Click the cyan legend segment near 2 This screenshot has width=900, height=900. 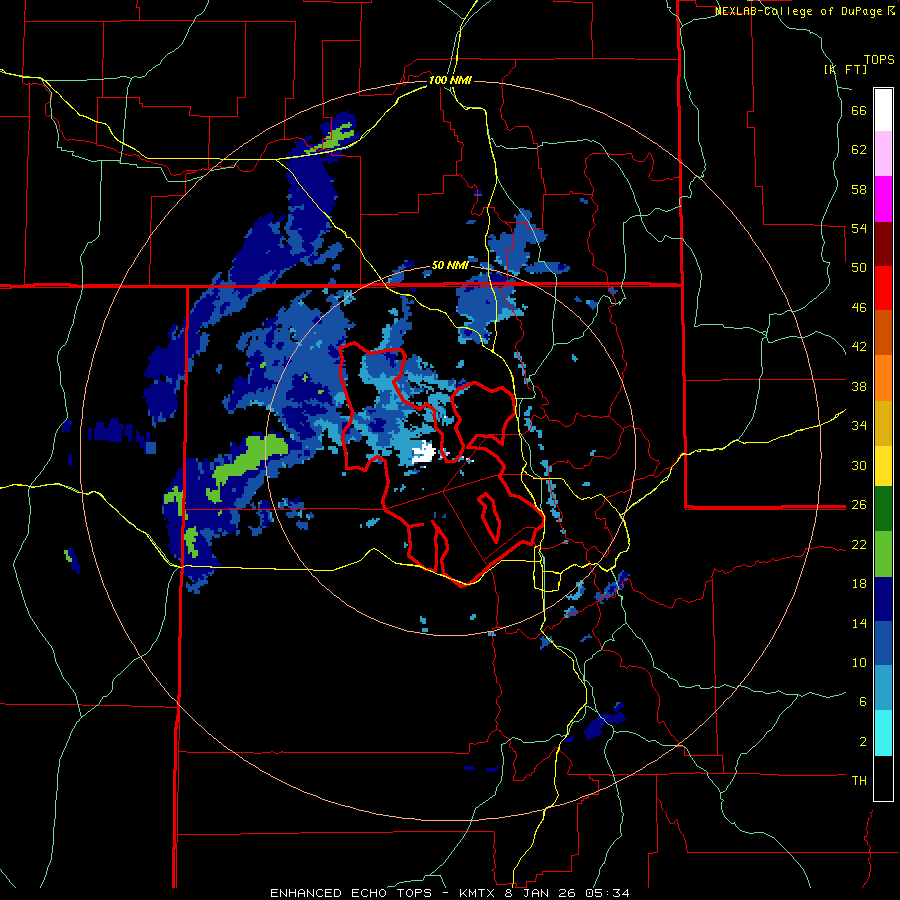pyautogui.click(x=883, y=733)
